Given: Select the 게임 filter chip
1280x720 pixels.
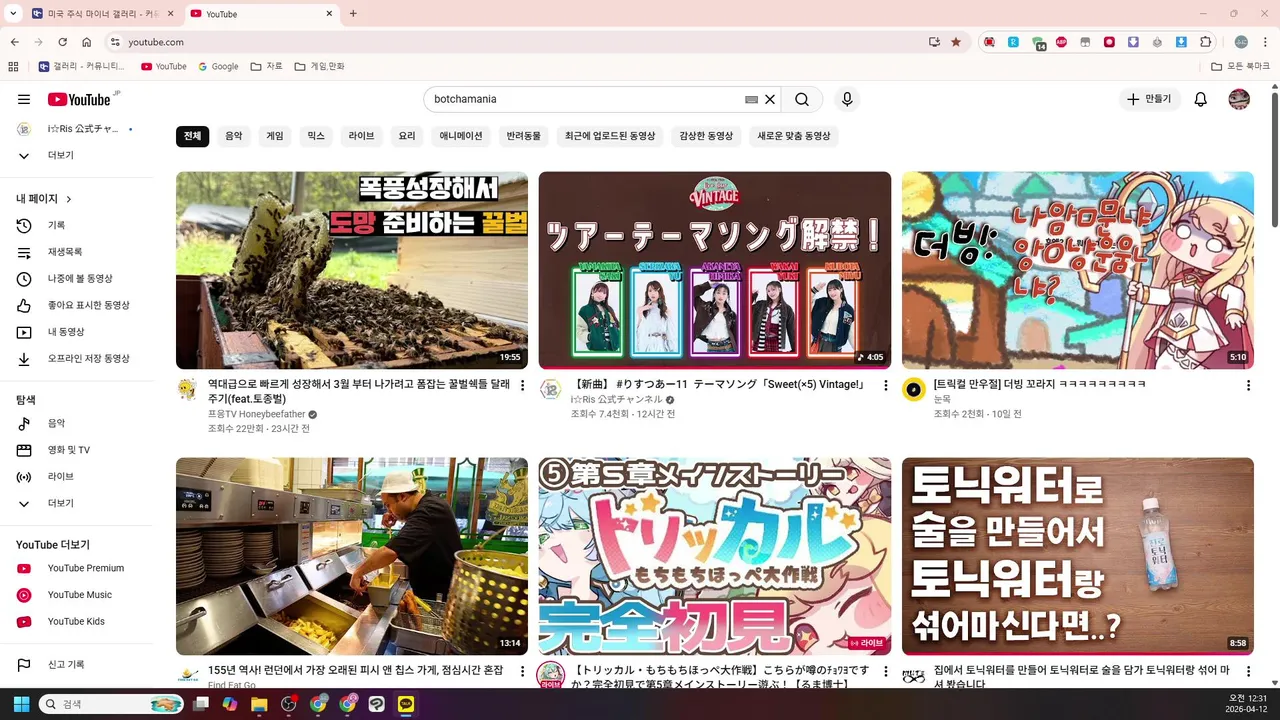Looking at the screenshot, I should tap(275, 136).
